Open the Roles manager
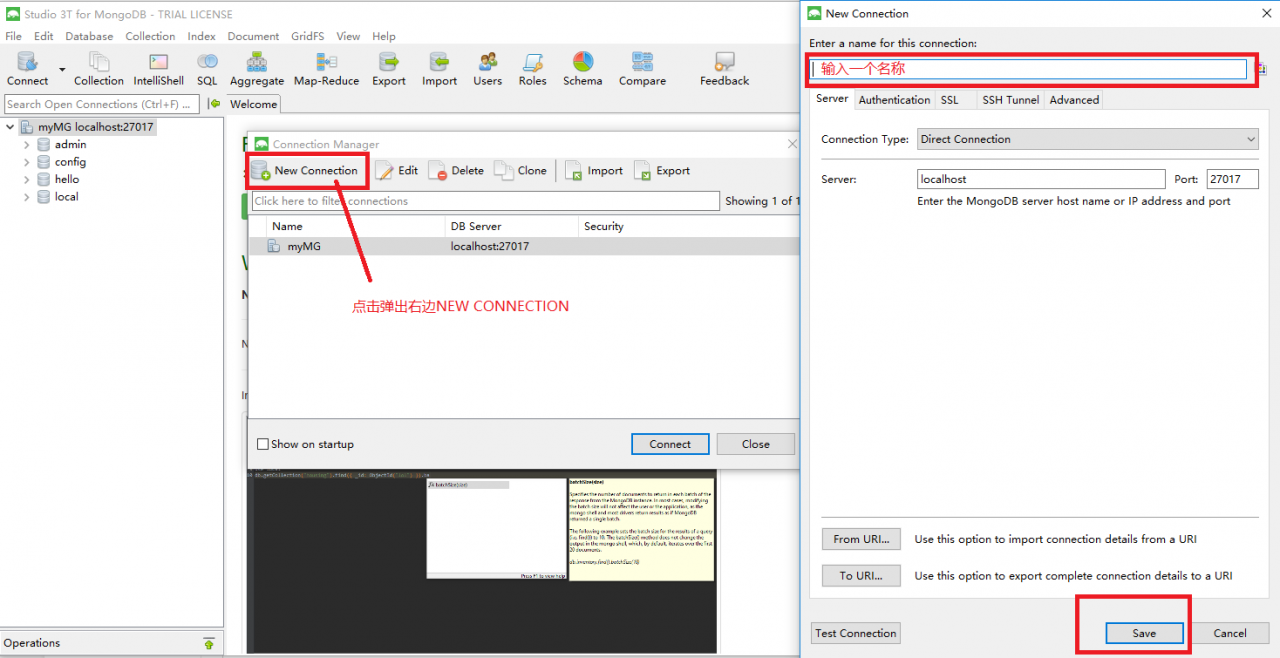Screen dimensions: 1280x658 click(532, 68)
